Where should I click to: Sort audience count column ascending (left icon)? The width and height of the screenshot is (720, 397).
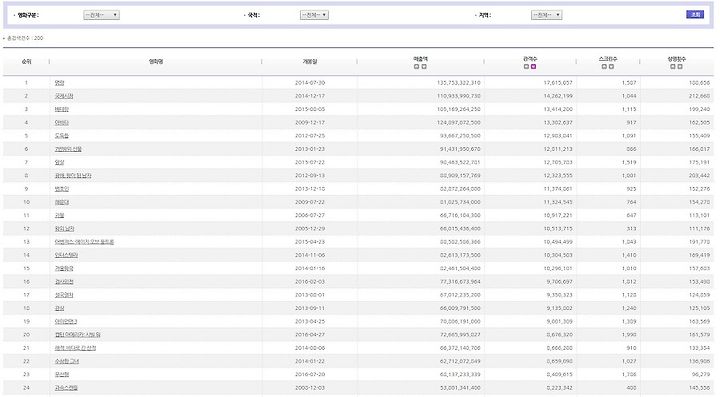coord(526,67)
